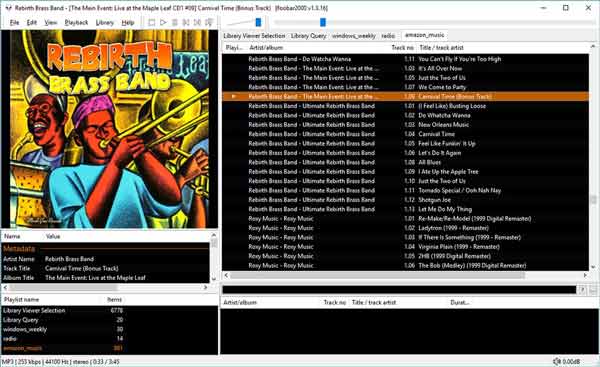Click the help button beside search box

(582, 290)
